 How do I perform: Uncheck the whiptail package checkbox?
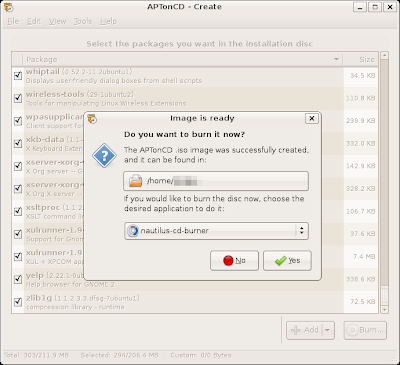pyautogui.click(x=18, y=76)
